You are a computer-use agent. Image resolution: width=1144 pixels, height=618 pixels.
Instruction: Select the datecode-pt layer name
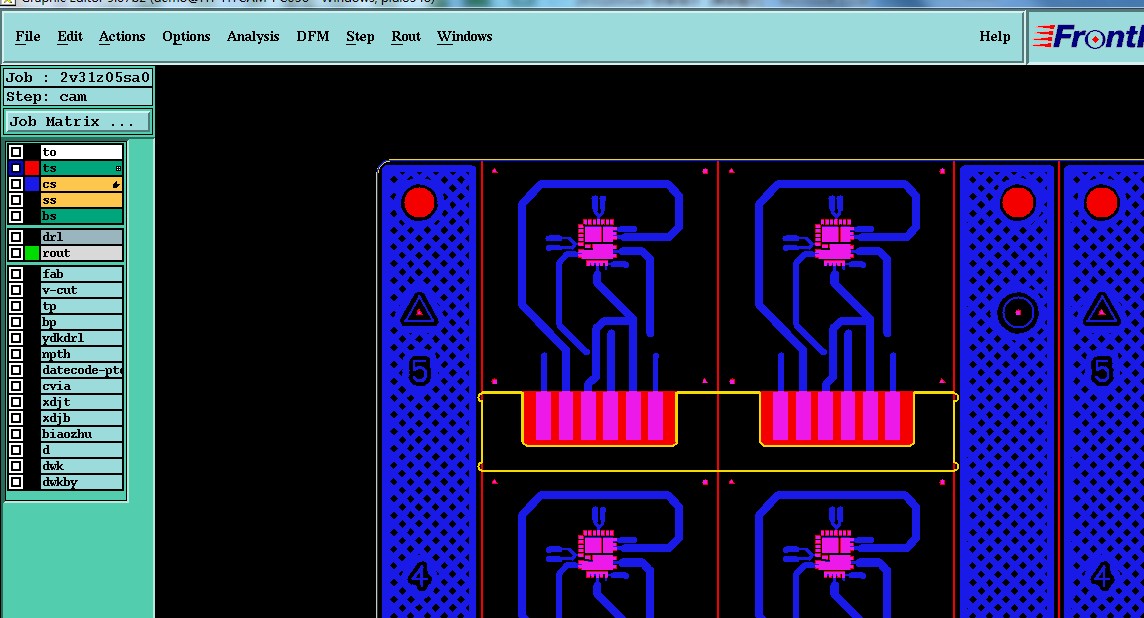82,371
